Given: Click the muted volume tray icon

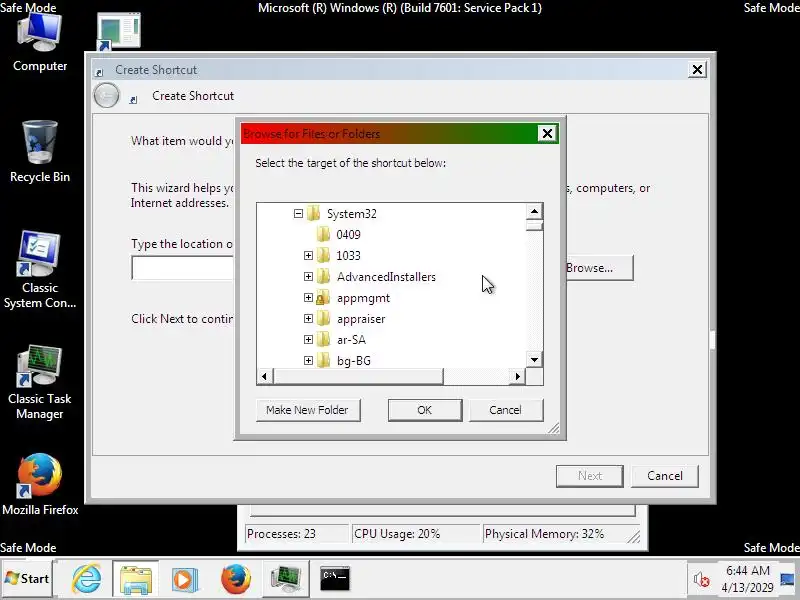Looking at the screenshot, I should [702, 579].
